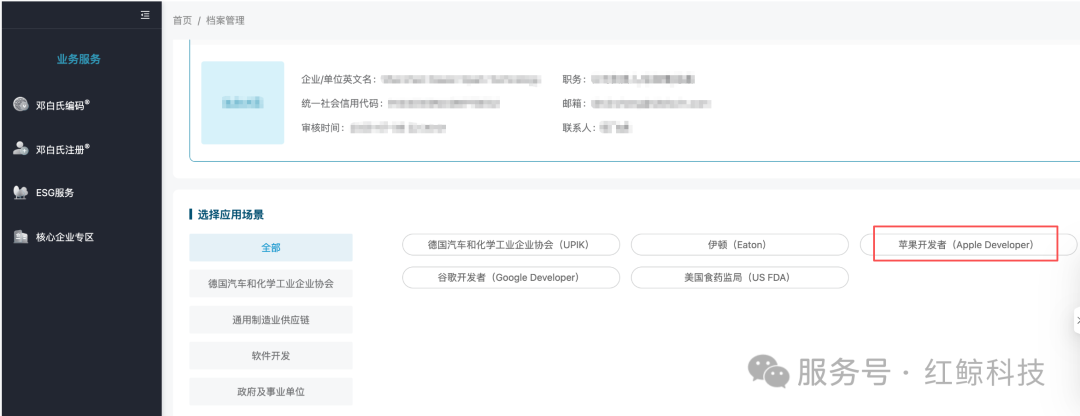The height and width of the screenshot is (416, 1080).
Task: Click the 选择应用场景 section heading
Action: 230,215
